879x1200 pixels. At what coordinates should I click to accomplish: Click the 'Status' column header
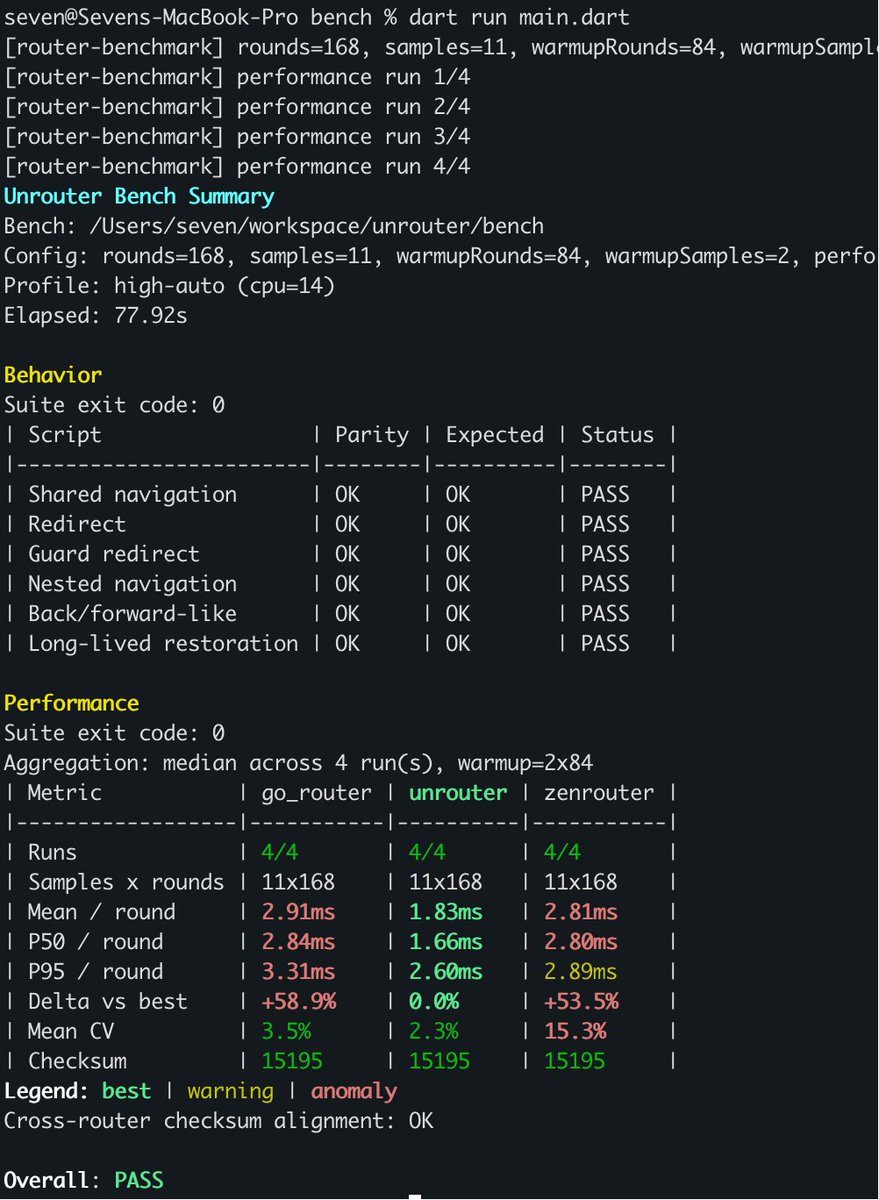pos(617,435)
